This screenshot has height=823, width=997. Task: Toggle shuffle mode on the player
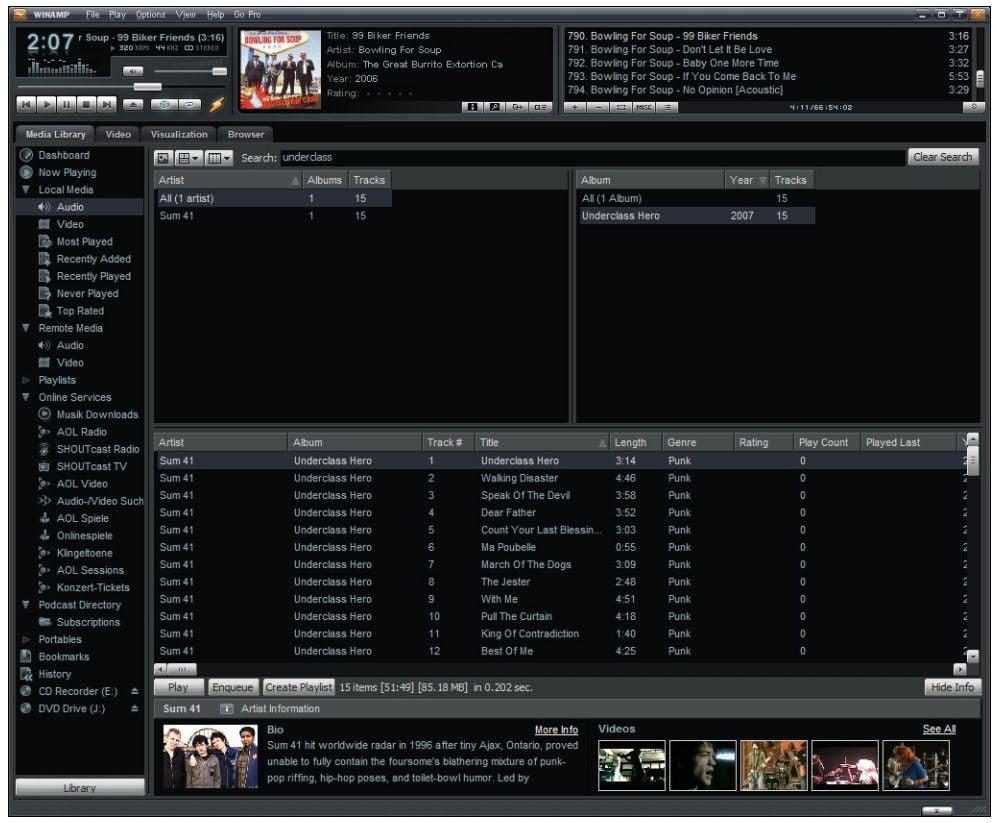(165, 104)
